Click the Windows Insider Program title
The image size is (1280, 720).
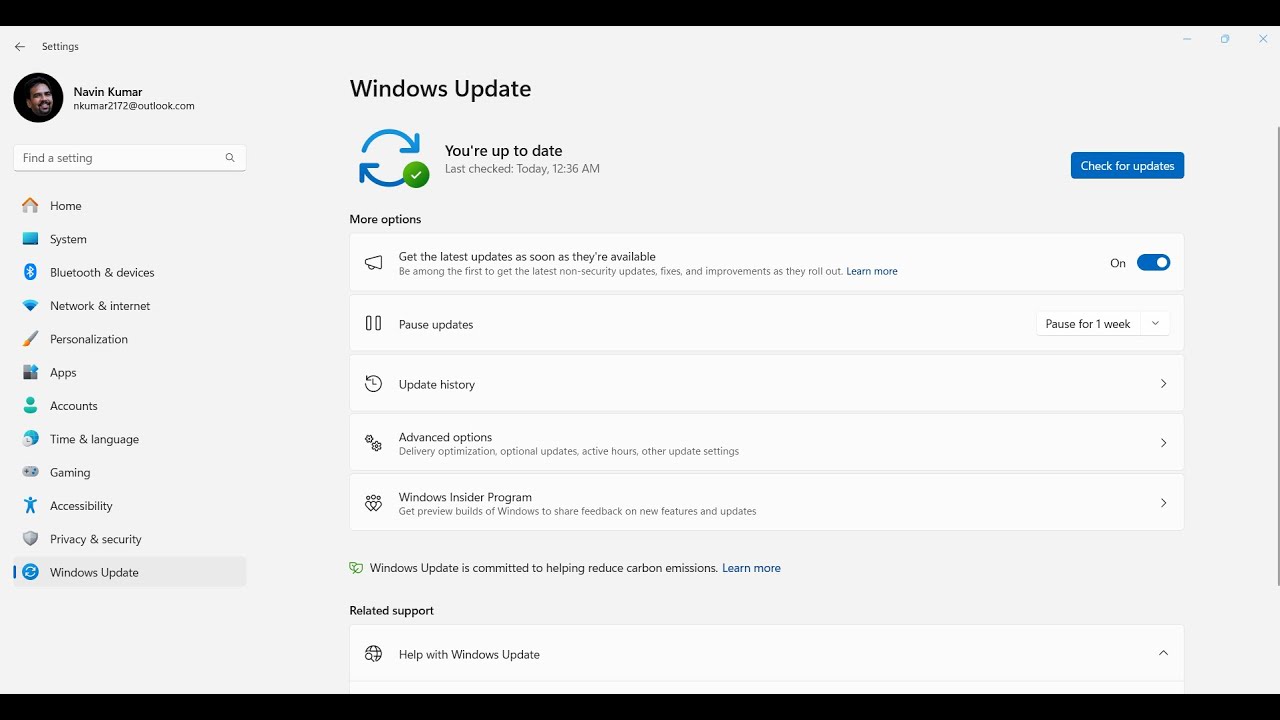pyautogui.click(x=465, y=497)
